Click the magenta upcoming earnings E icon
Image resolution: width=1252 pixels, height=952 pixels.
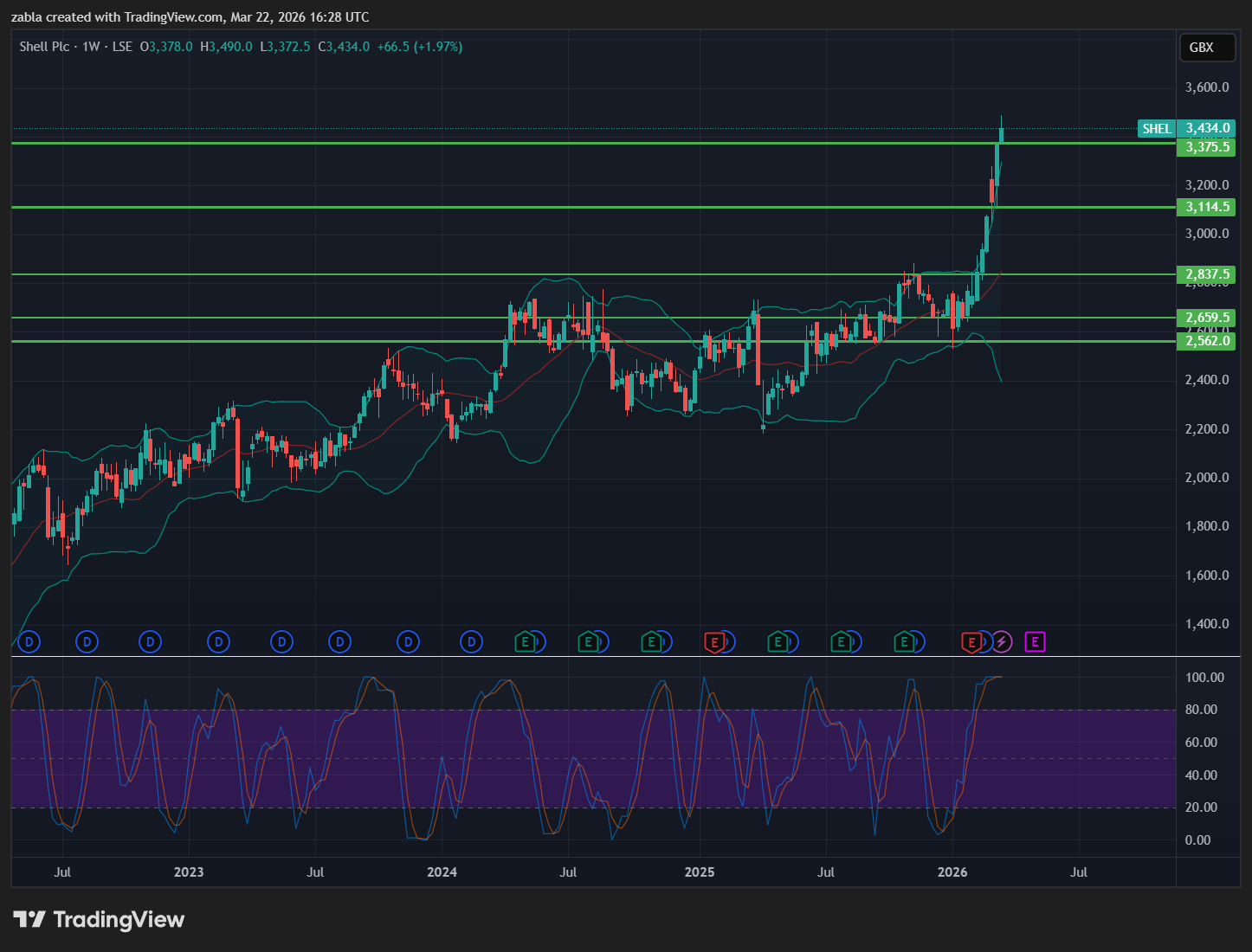click(1035, 642)
